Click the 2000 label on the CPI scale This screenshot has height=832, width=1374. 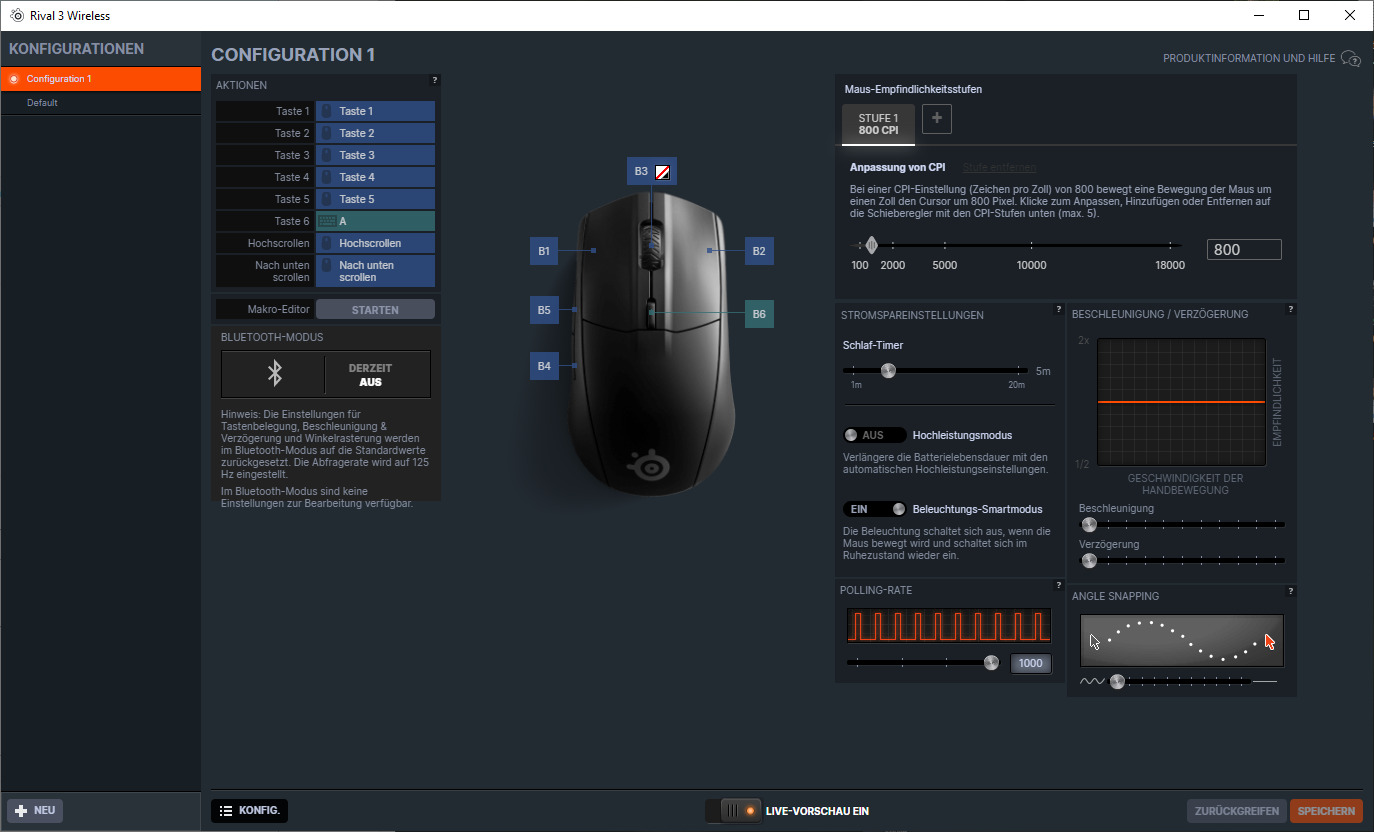[892, 266]
